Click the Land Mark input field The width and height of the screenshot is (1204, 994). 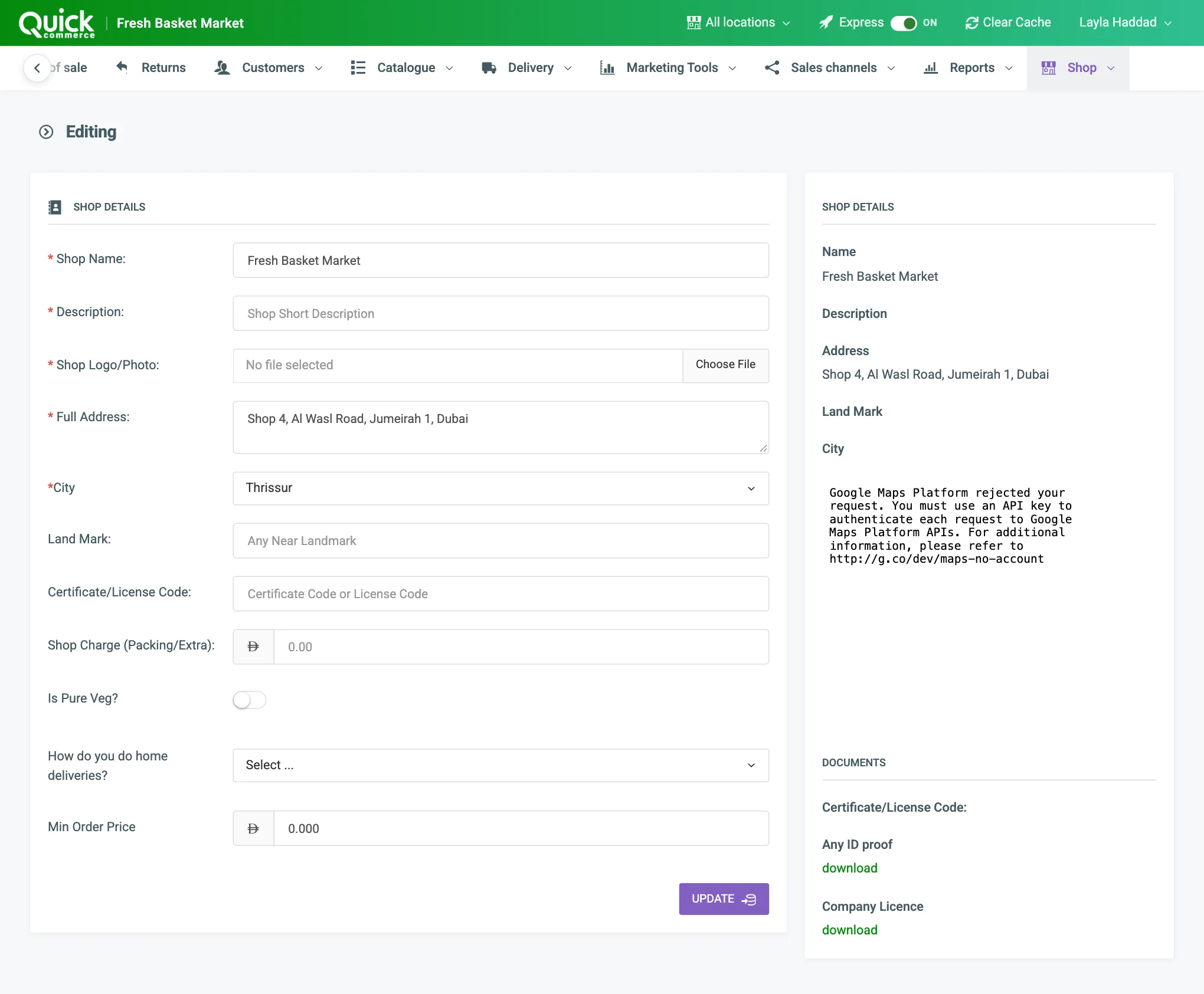tap(501, 540)
